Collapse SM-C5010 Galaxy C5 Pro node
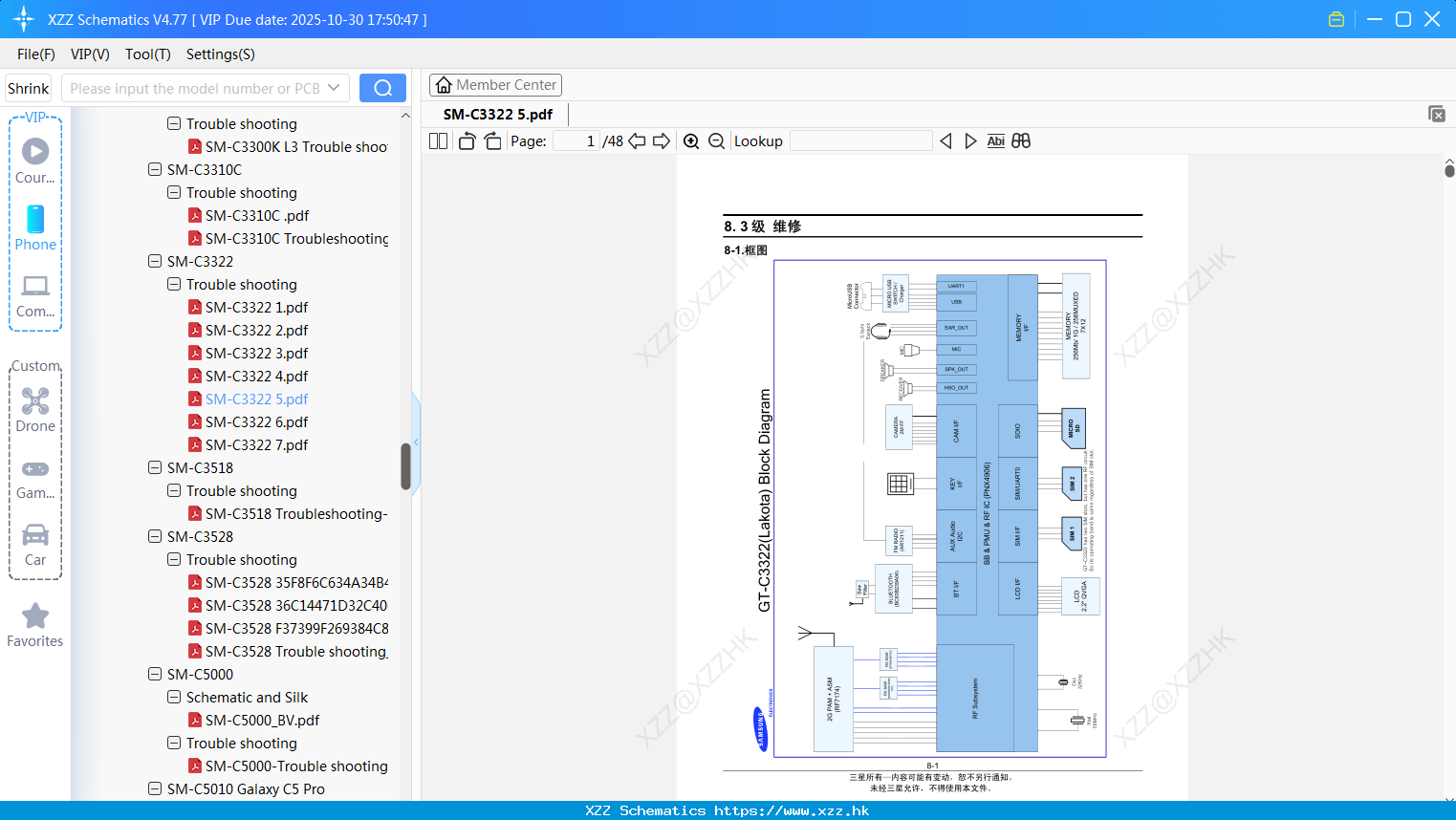 coord(155,788)
